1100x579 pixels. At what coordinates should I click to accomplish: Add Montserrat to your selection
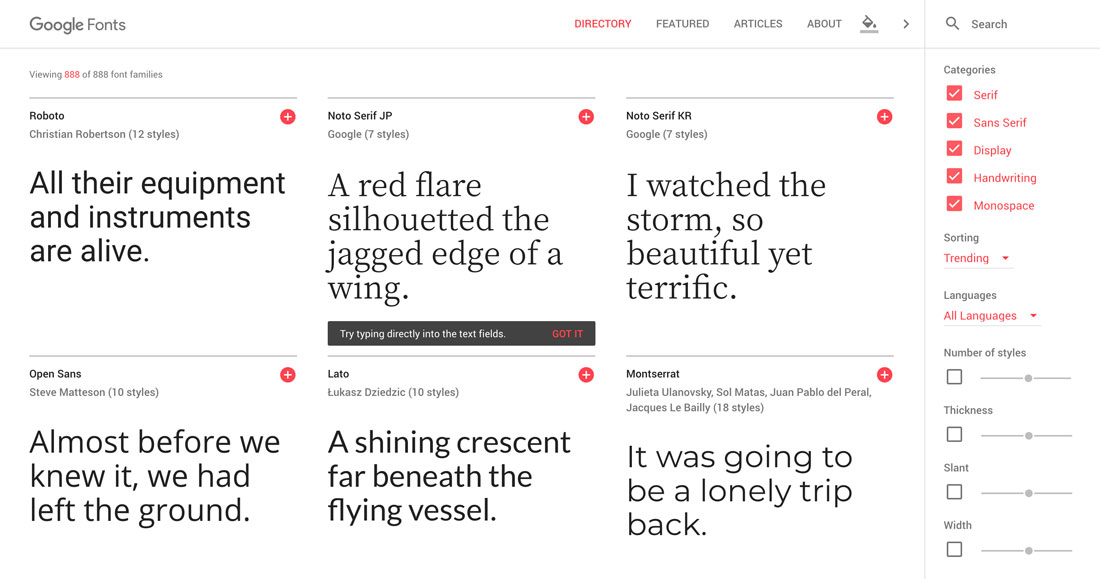click(884, 374)
